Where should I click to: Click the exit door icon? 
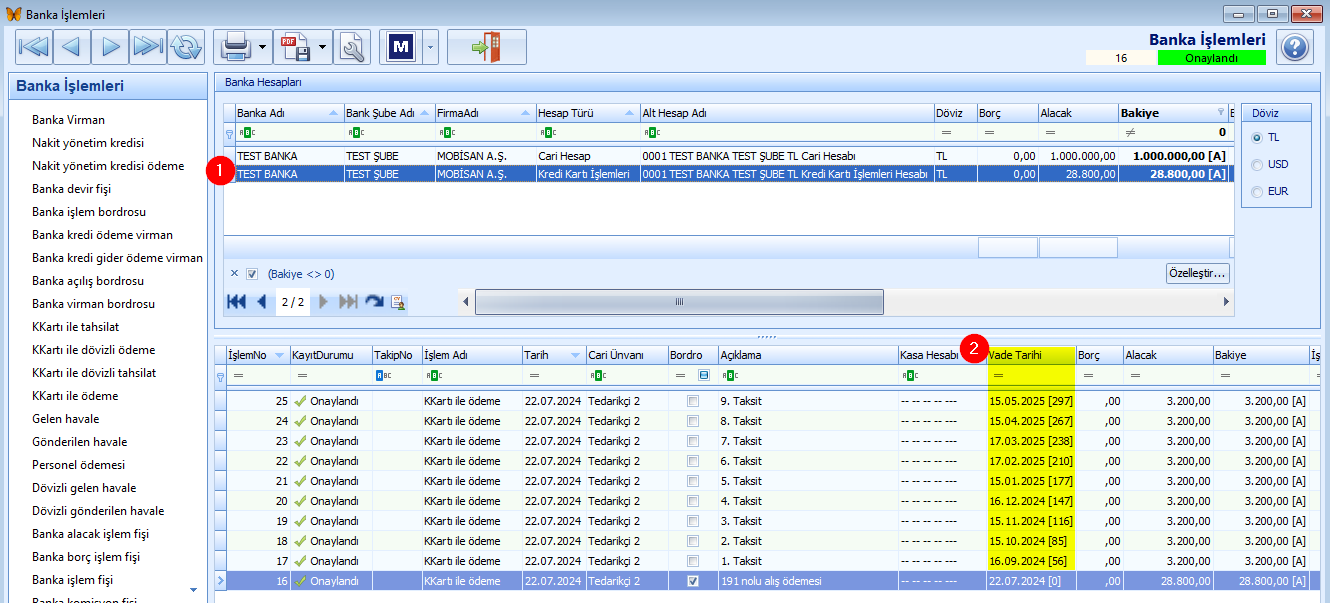click(x=486, y=46)
